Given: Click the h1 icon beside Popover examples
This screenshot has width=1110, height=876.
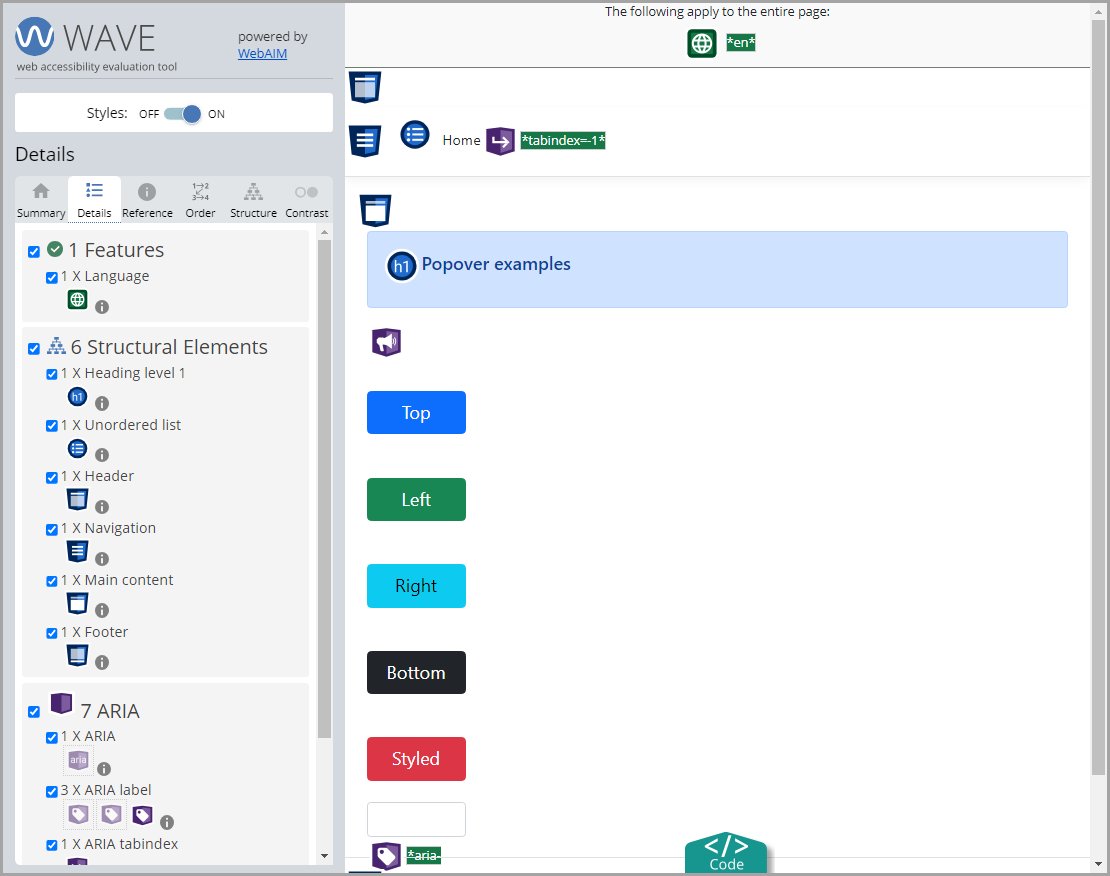Looking at the screenshot, I should [x=401, y=266].
